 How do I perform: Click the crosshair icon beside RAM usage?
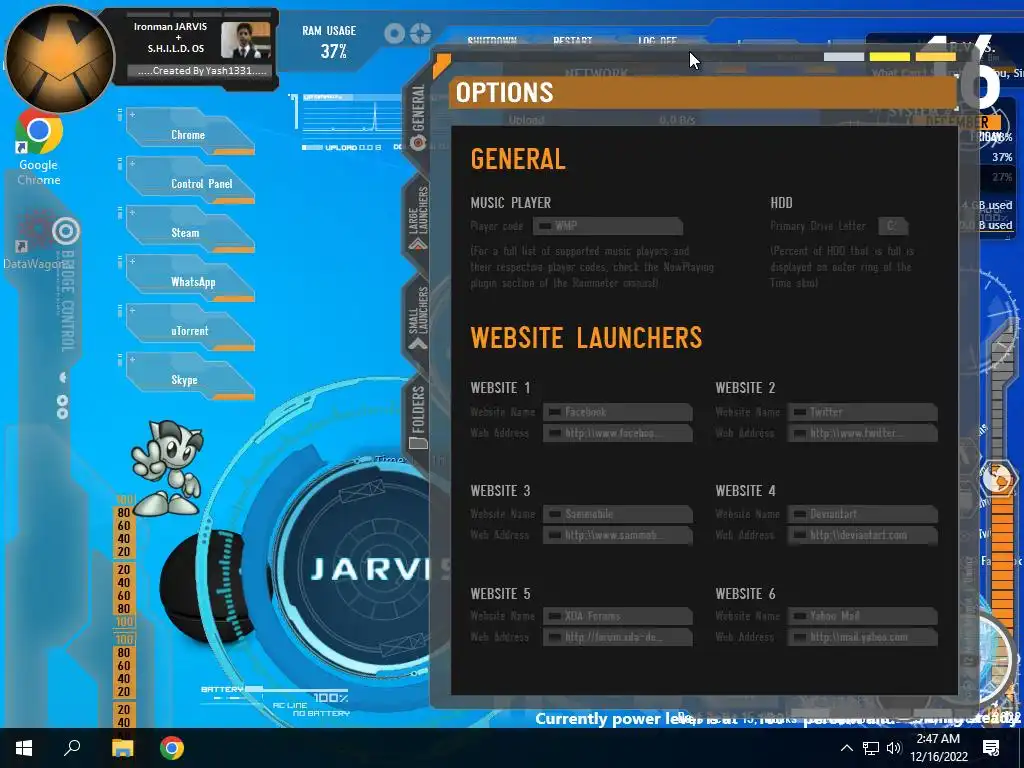click(x=421, y=33)
